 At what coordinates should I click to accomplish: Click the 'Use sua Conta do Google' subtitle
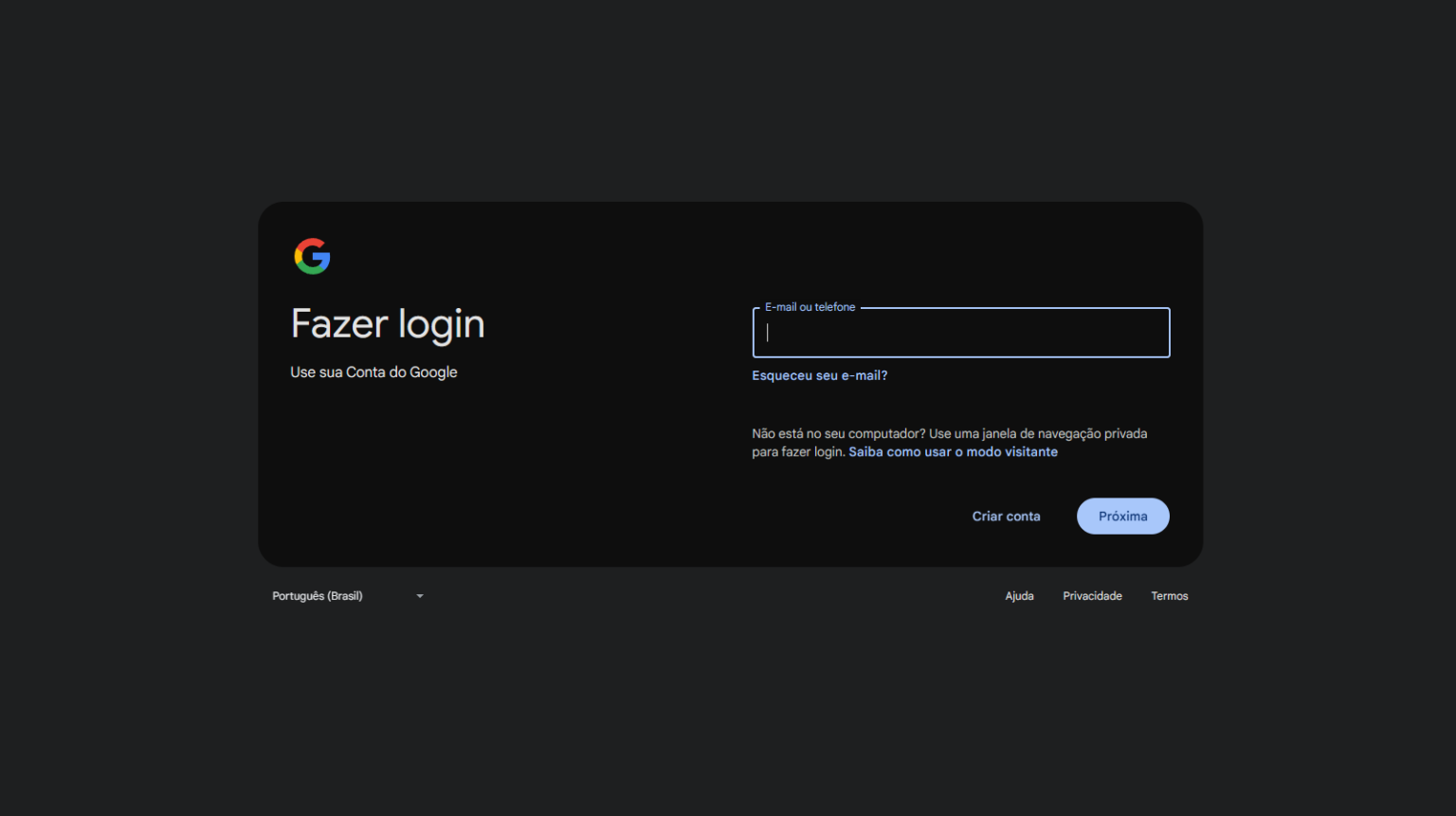pos(373,372)
